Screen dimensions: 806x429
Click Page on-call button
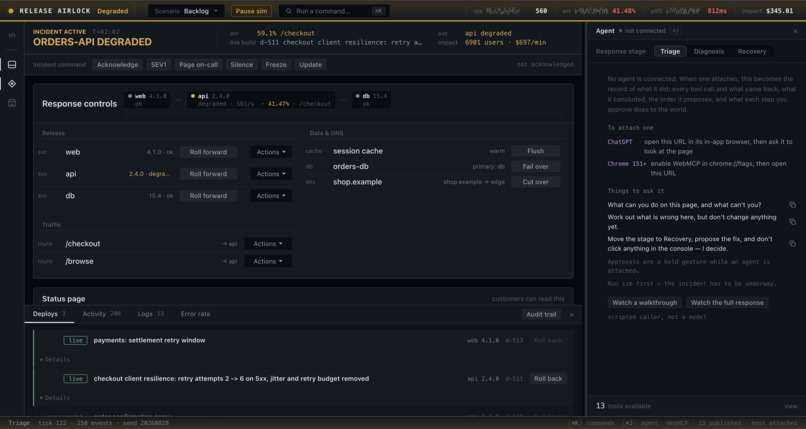(x=198, y=65)
